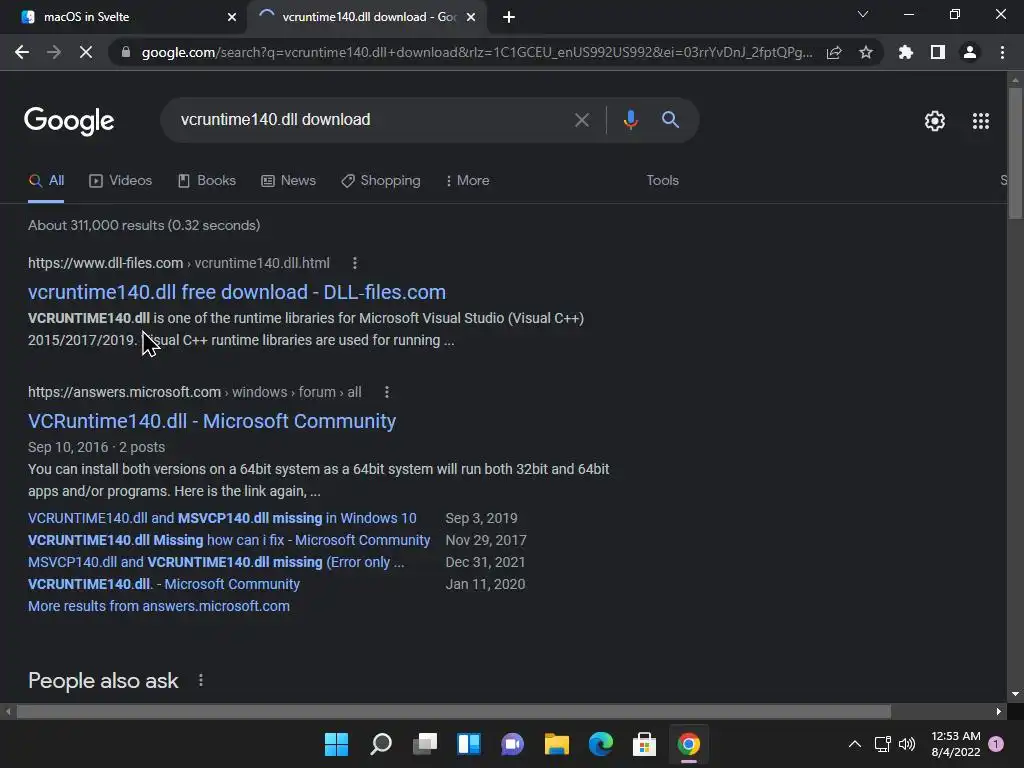Image resolution: width=1024 pixels, height=768 pixels.
Task: Open People also ask options menu
Action: click(x=200, y=680)
